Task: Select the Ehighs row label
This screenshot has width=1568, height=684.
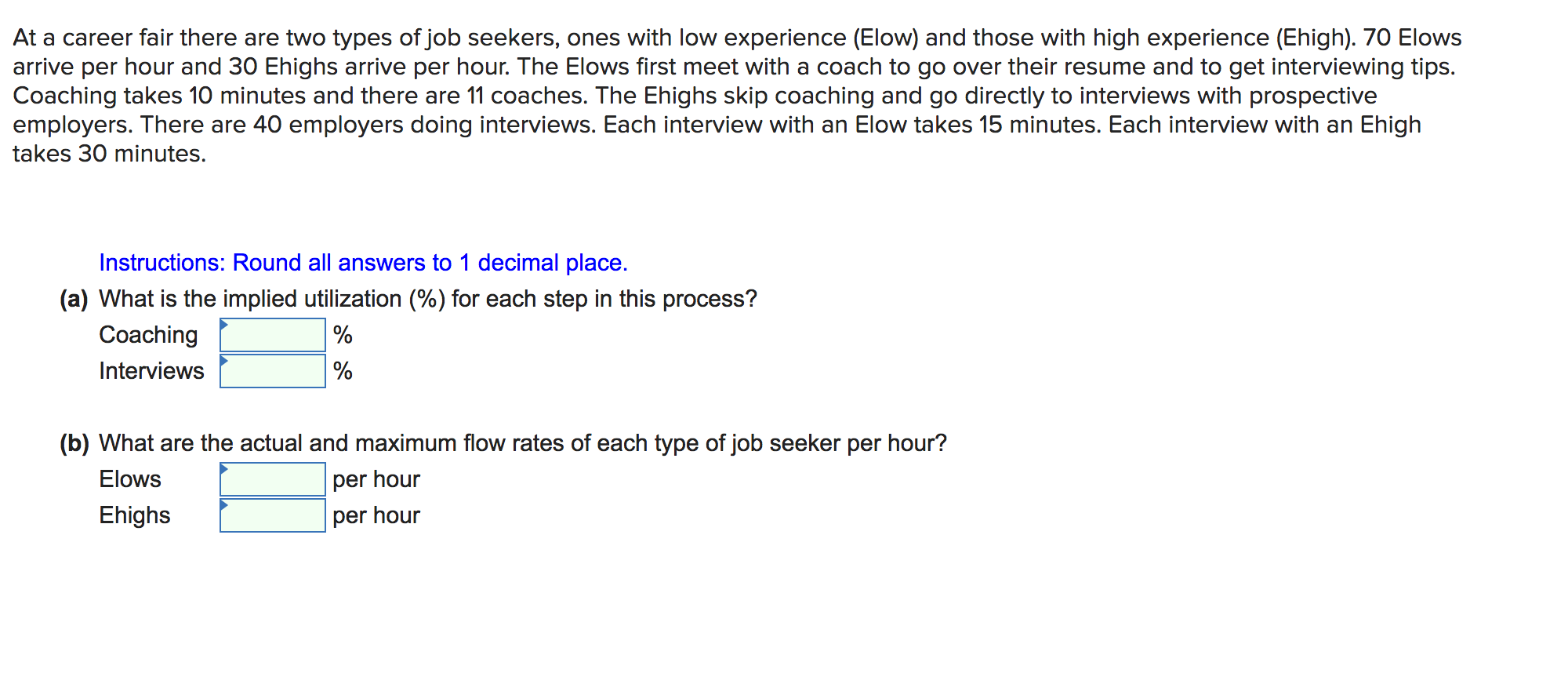Action: click(x=134, y=515)
